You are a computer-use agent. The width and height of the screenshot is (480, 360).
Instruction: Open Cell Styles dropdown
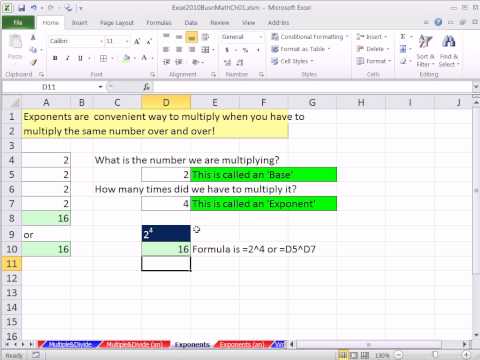(x=293, y=61)
